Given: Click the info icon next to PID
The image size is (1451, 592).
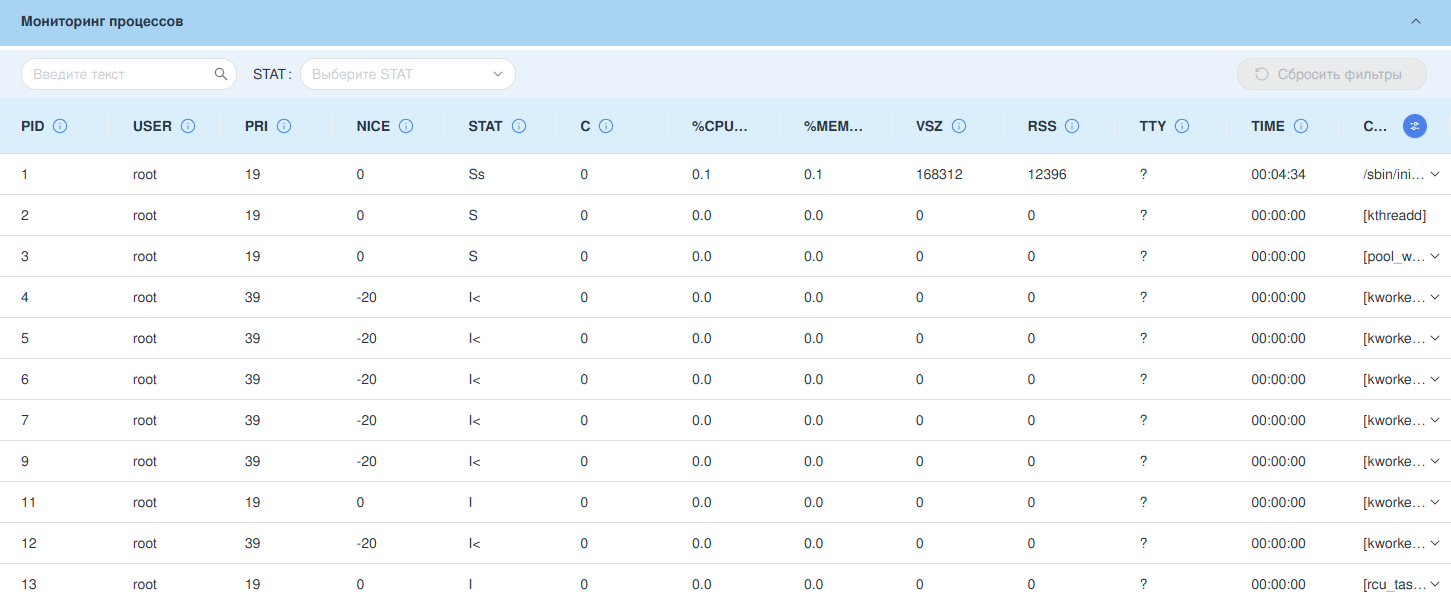Looking at the screenshot, I should coord(60,126).
